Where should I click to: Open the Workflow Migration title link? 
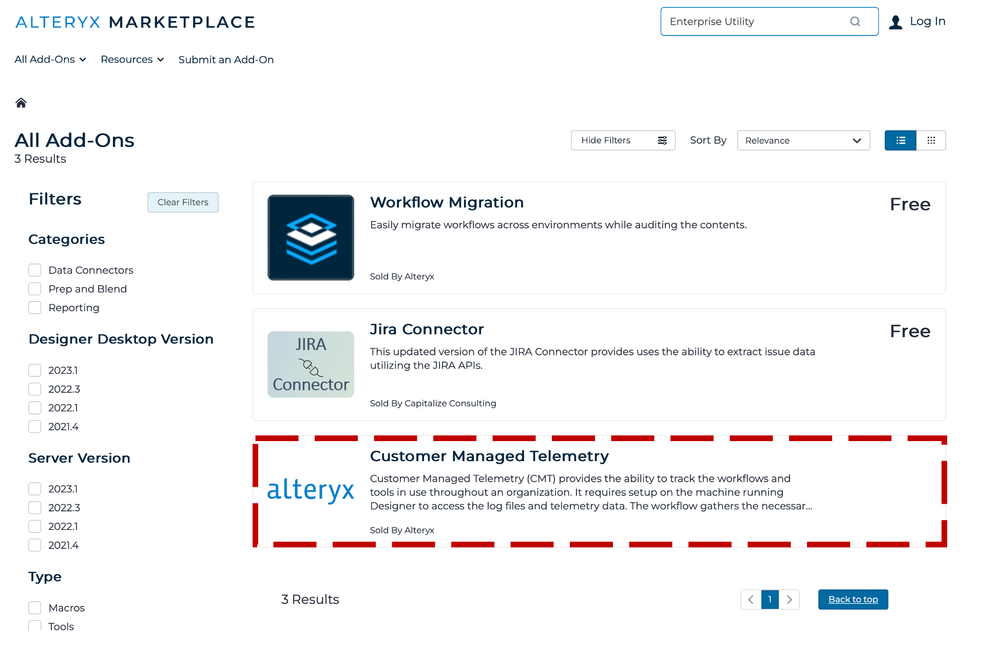click(x=447, y=202)
